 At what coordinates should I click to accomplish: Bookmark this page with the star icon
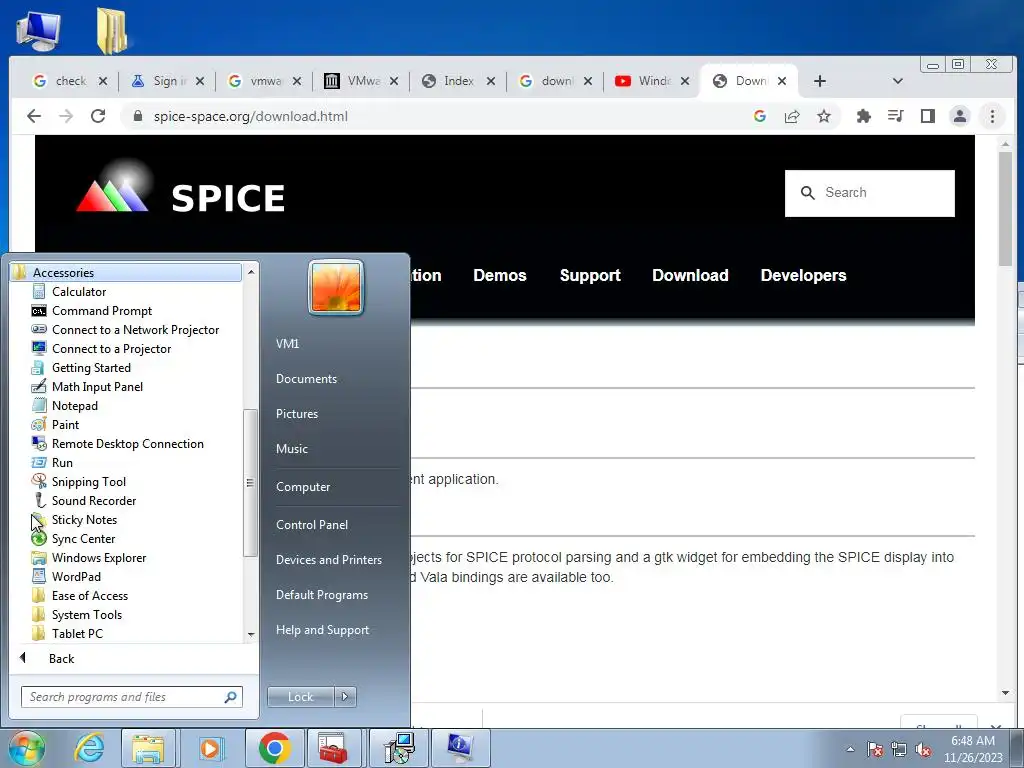tap(824, 116)
